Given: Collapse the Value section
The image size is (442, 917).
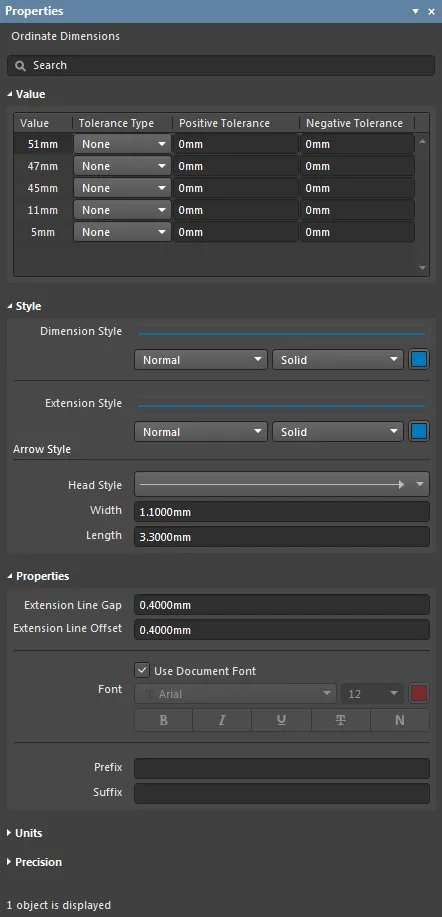Looking at the screenshot, I should pyautogui.click(x=10, y=94).
